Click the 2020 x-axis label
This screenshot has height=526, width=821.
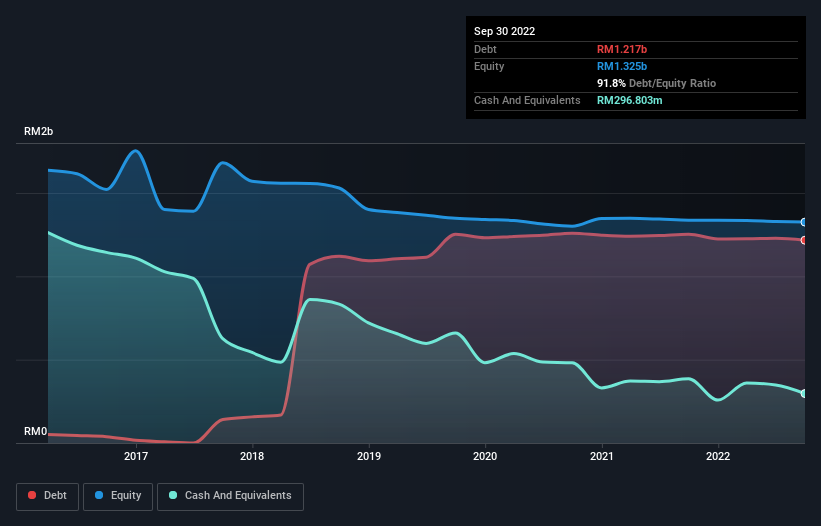[x=485, y=456]
